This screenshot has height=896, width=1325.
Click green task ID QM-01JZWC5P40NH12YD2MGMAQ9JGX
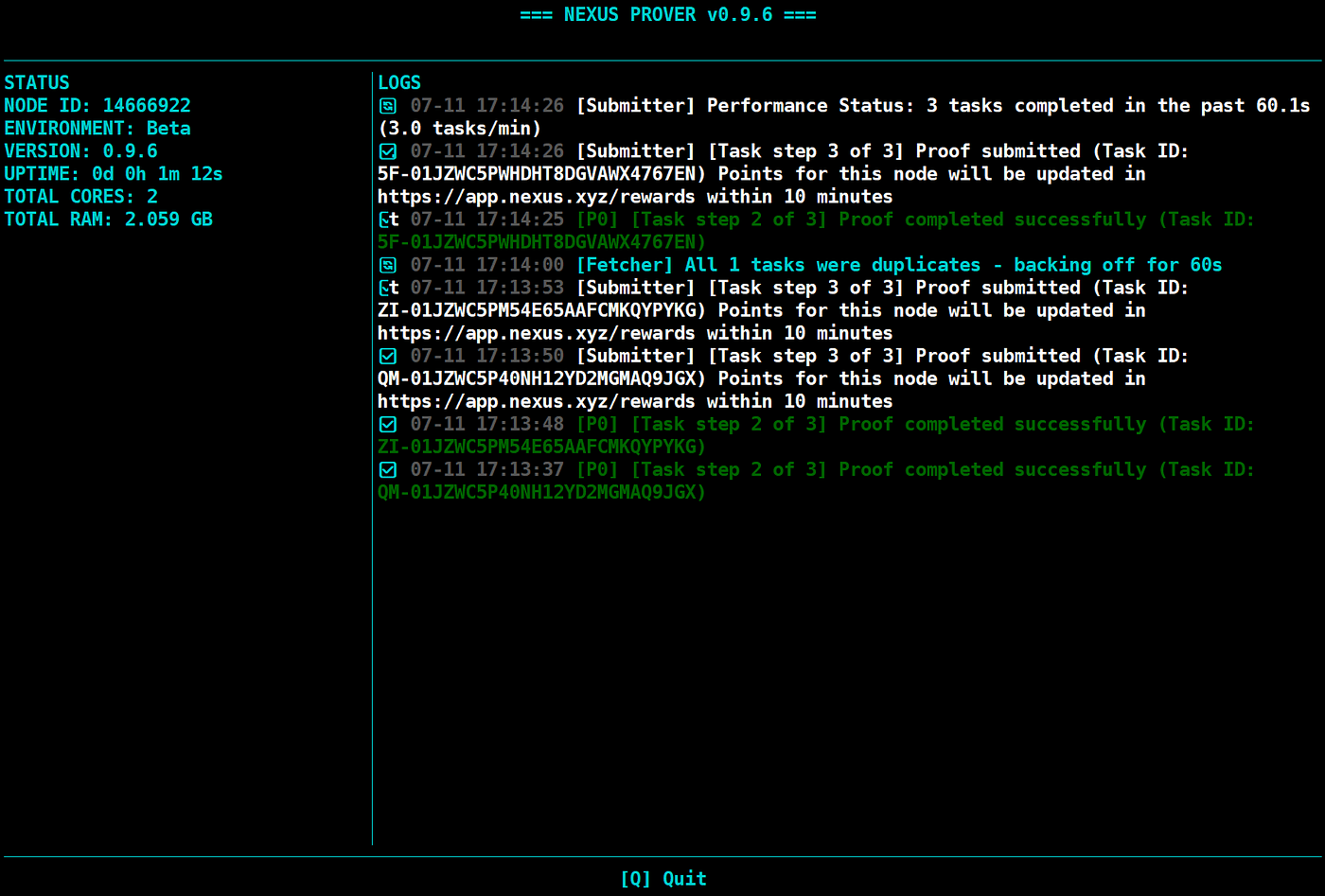pyautogui.click(x=539, y=491)
